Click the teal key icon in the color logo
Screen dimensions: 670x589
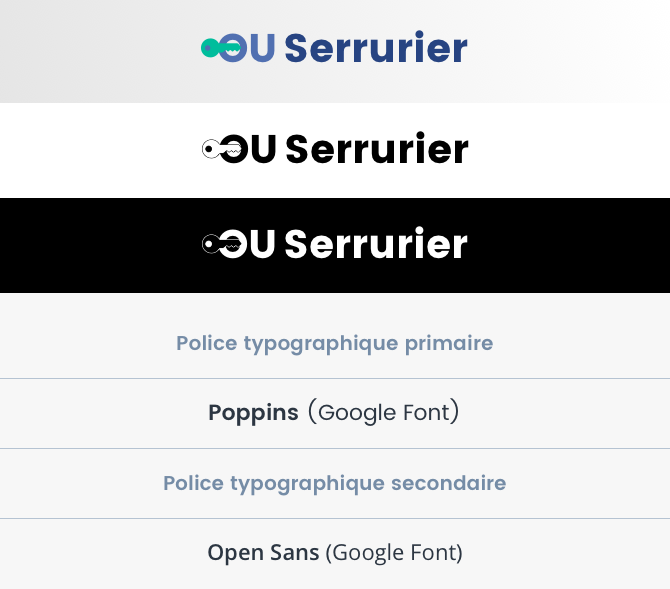tap(220, 48)
